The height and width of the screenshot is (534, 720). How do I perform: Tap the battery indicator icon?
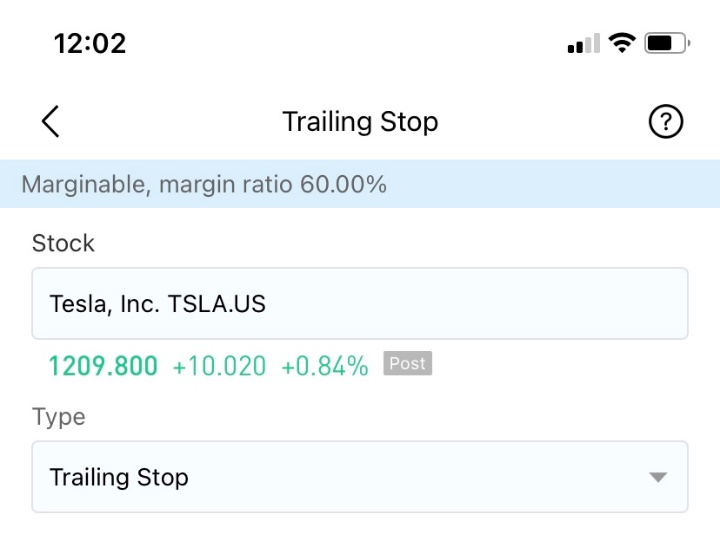[x=667, y=43]
